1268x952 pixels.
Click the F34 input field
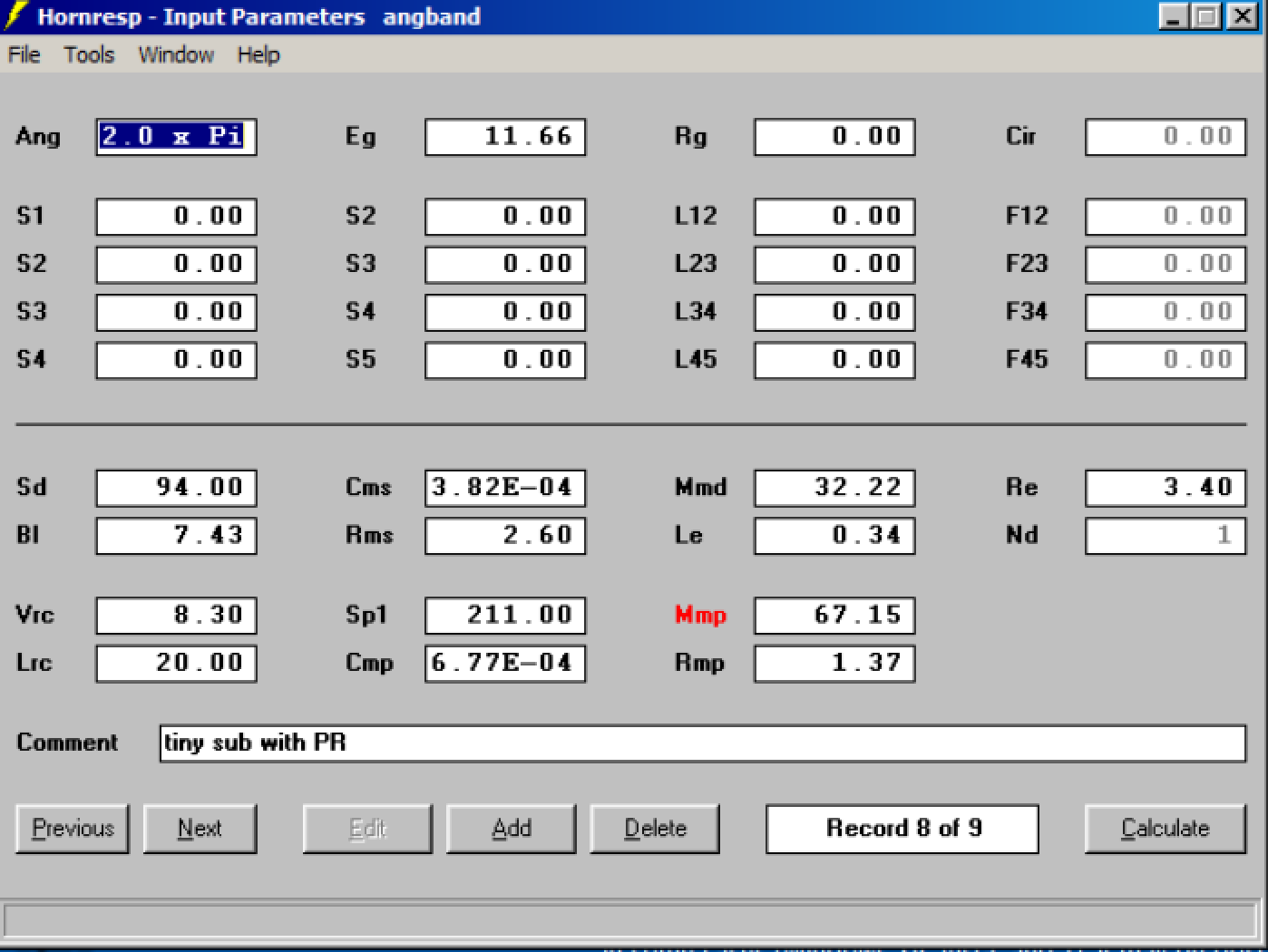[x=1166, y=313]
